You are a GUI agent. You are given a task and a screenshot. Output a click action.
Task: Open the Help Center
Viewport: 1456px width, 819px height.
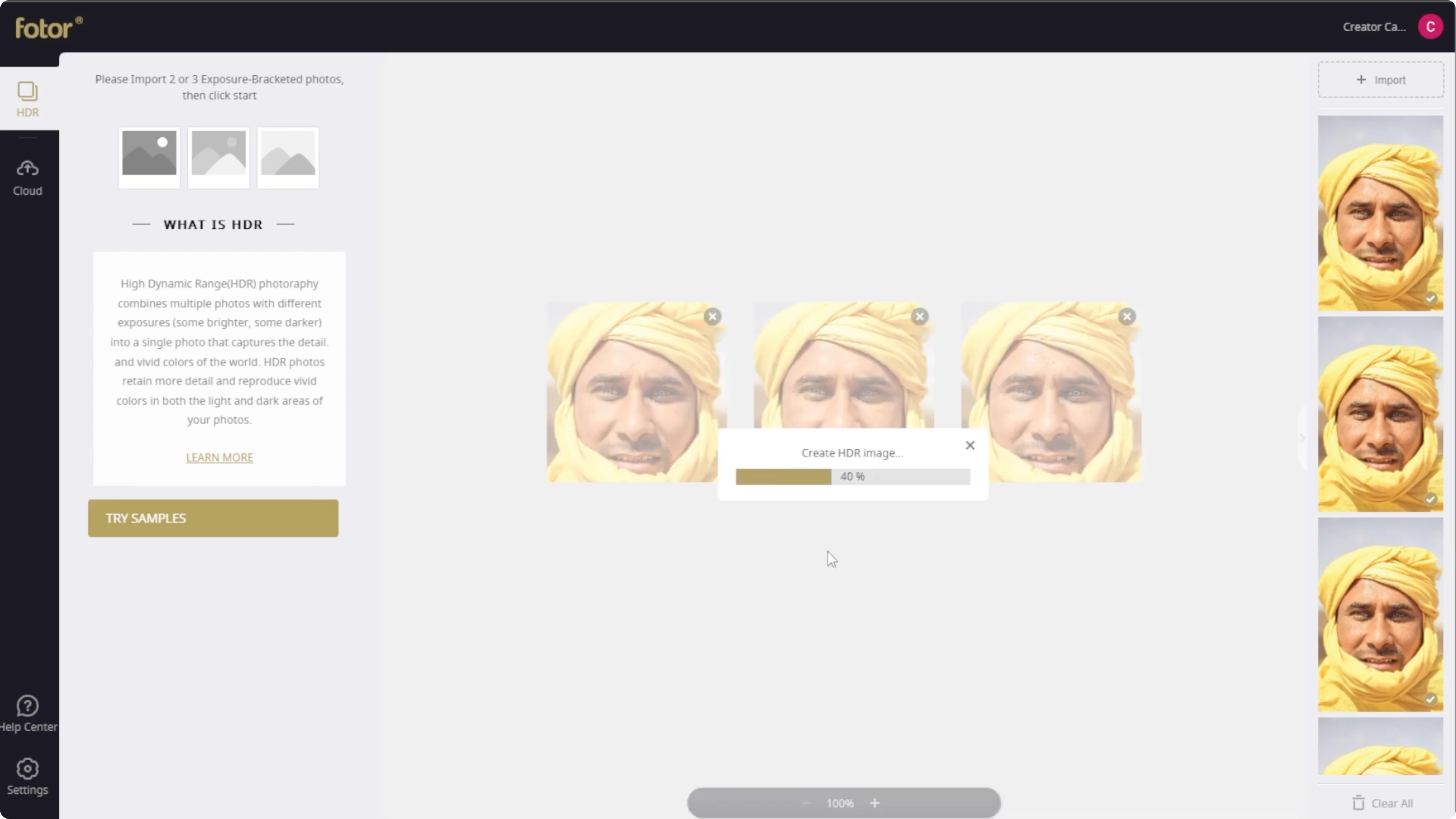click(28, 714)
